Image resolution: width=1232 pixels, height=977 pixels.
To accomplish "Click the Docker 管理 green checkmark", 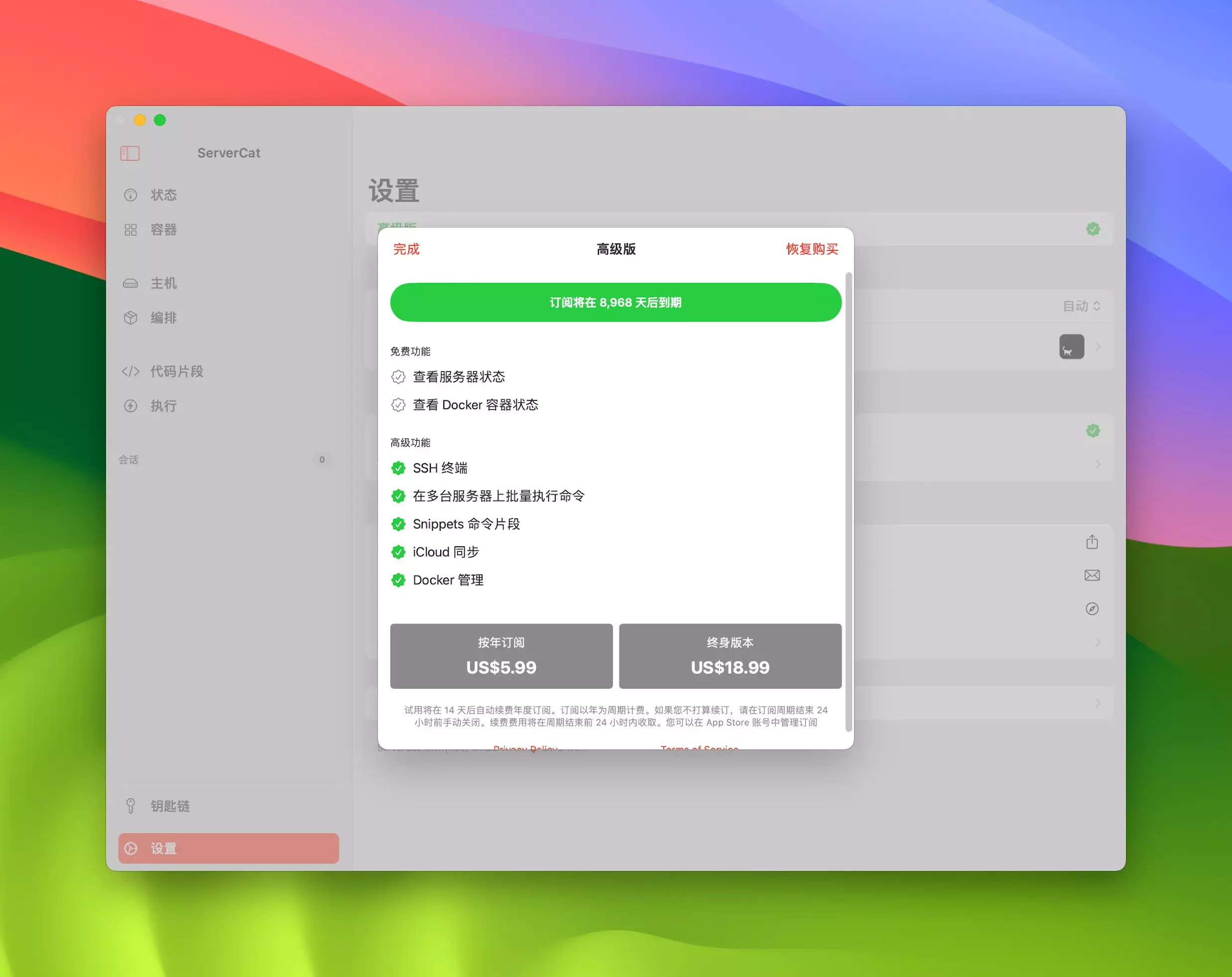I will tap(398, 580).
